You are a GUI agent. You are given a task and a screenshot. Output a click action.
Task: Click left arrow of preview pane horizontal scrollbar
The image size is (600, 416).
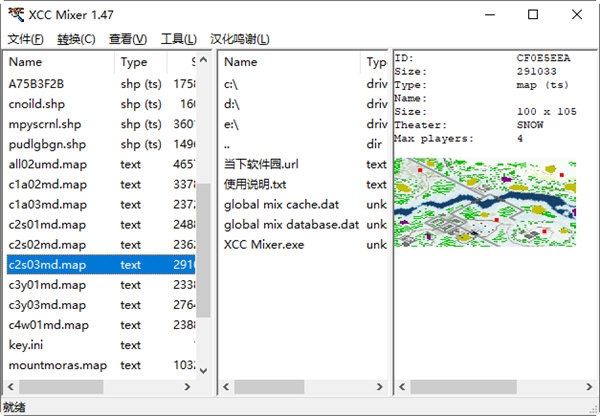(402, 387)
